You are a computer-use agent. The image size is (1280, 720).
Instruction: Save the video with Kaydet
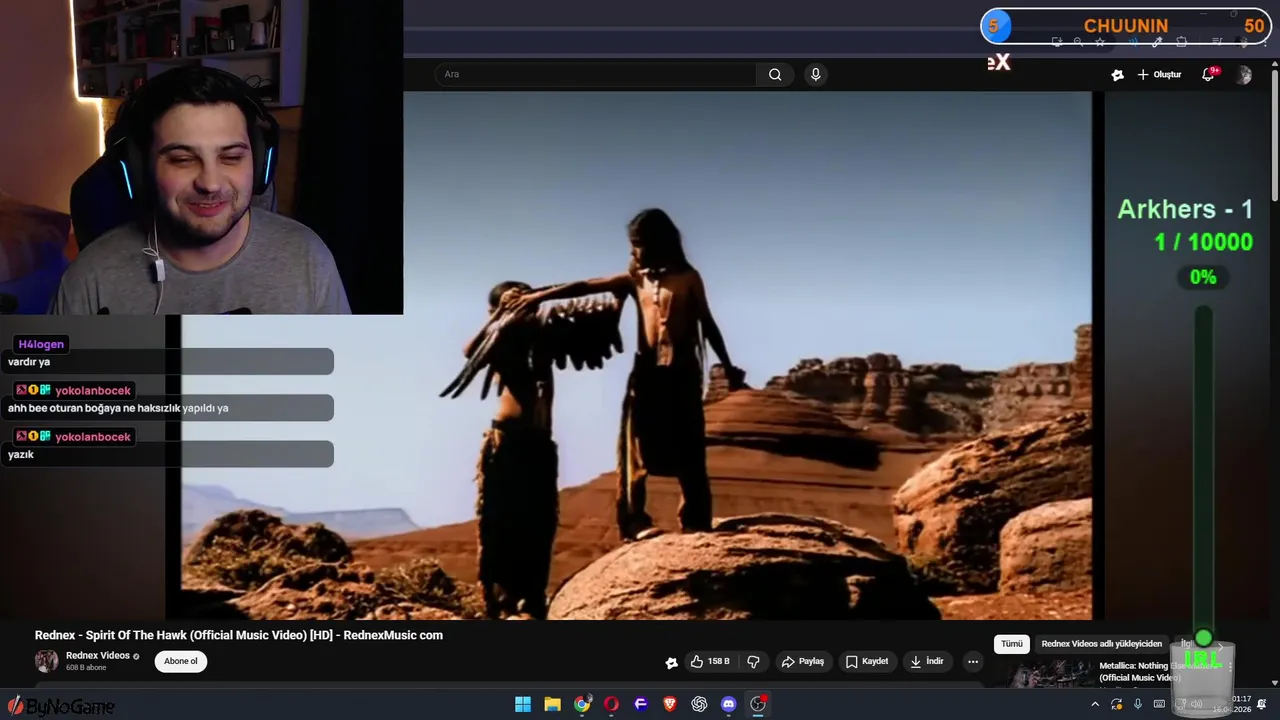coord(867,661)
